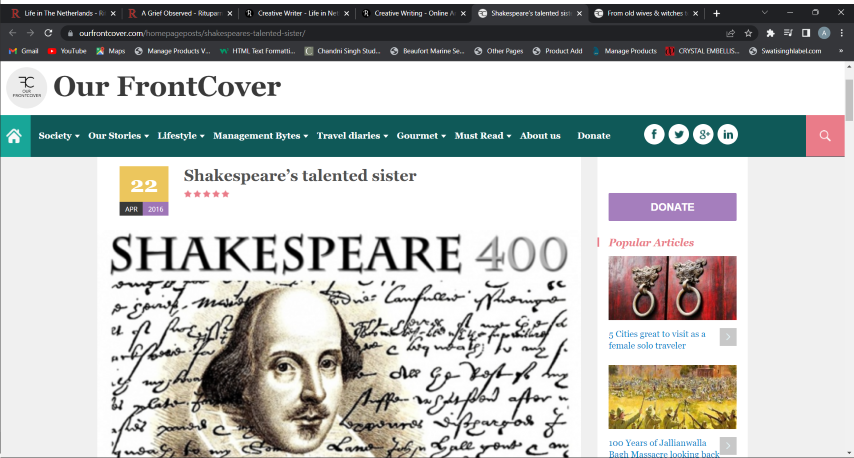This screenshot has height=458, width=854.
Task: Expand the Must Read menu
Action: [483, 136]
